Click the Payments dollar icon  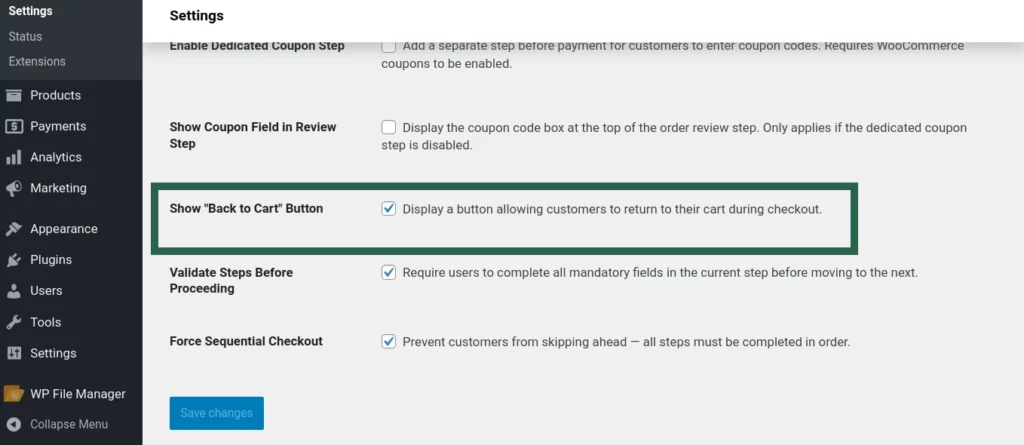14,127
